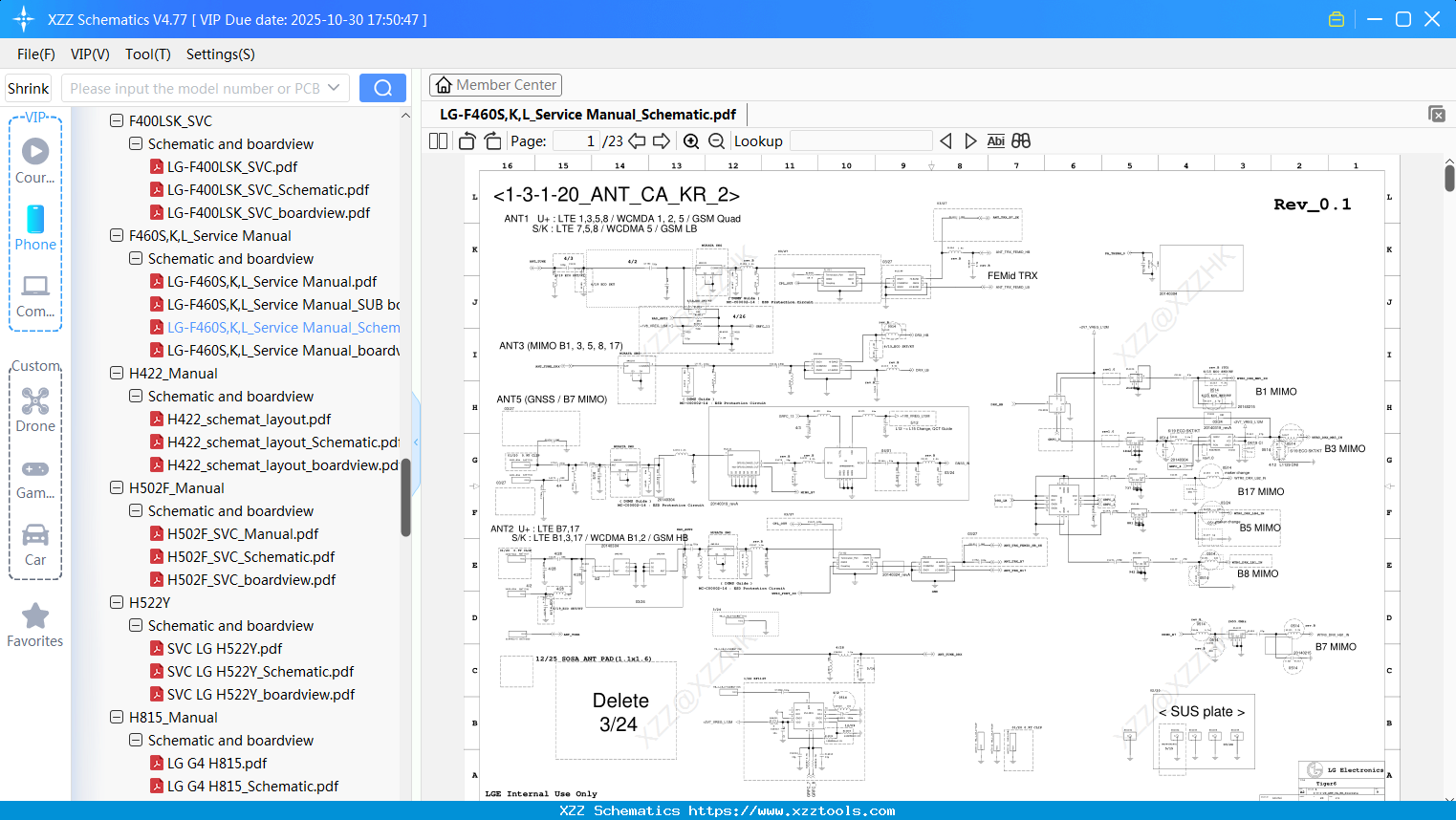
Task: Click the Member Center button
Action: [495, 84]
